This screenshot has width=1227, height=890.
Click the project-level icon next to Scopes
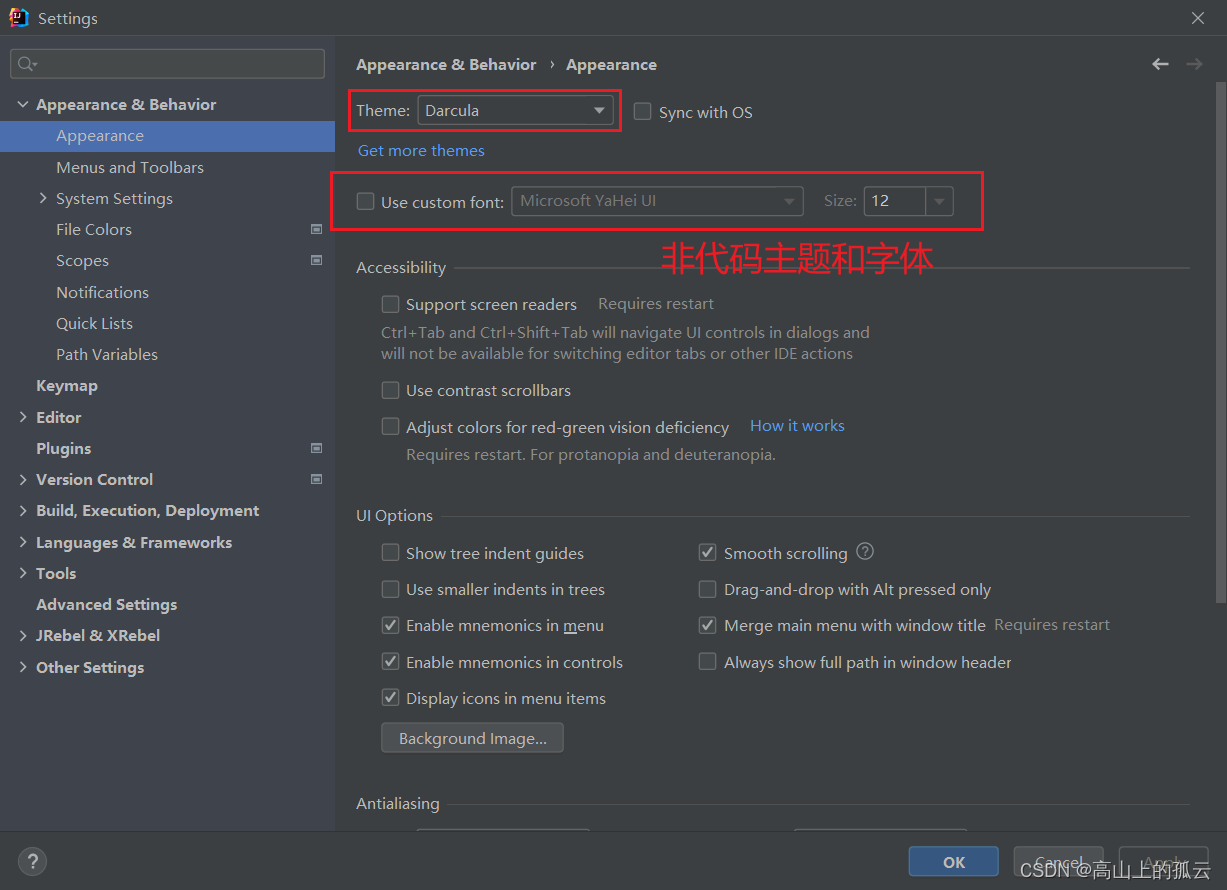[316, 260]
